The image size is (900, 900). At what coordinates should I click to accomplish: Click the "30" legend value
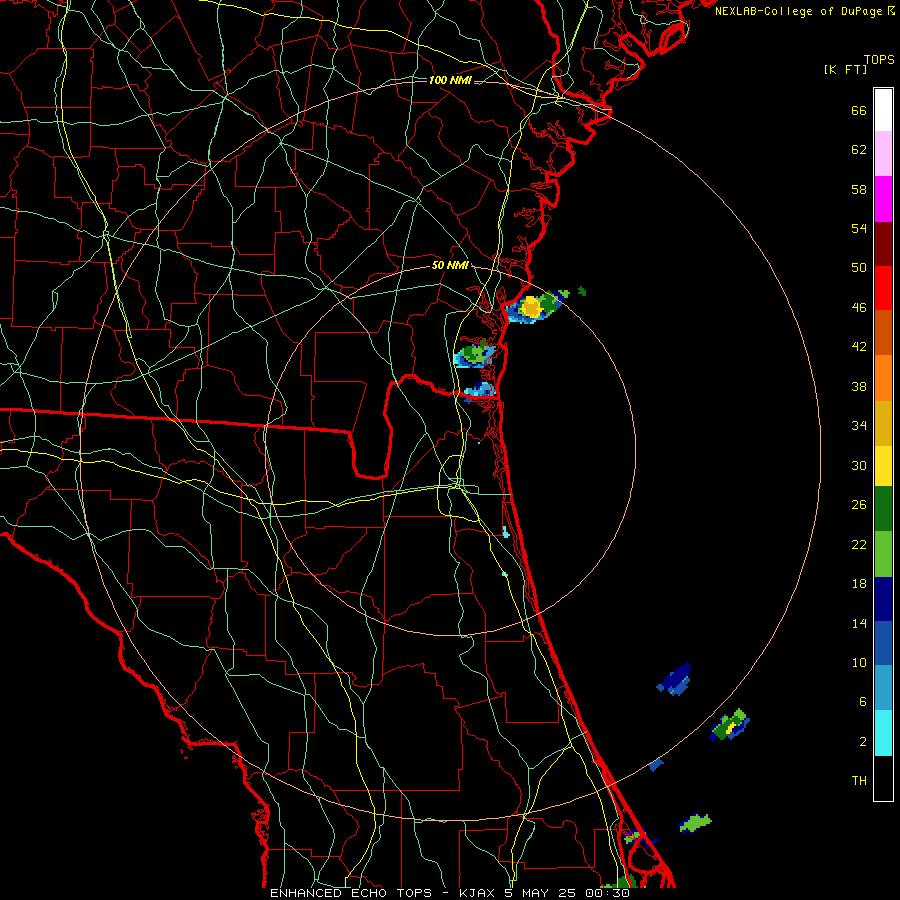[859, 465]
